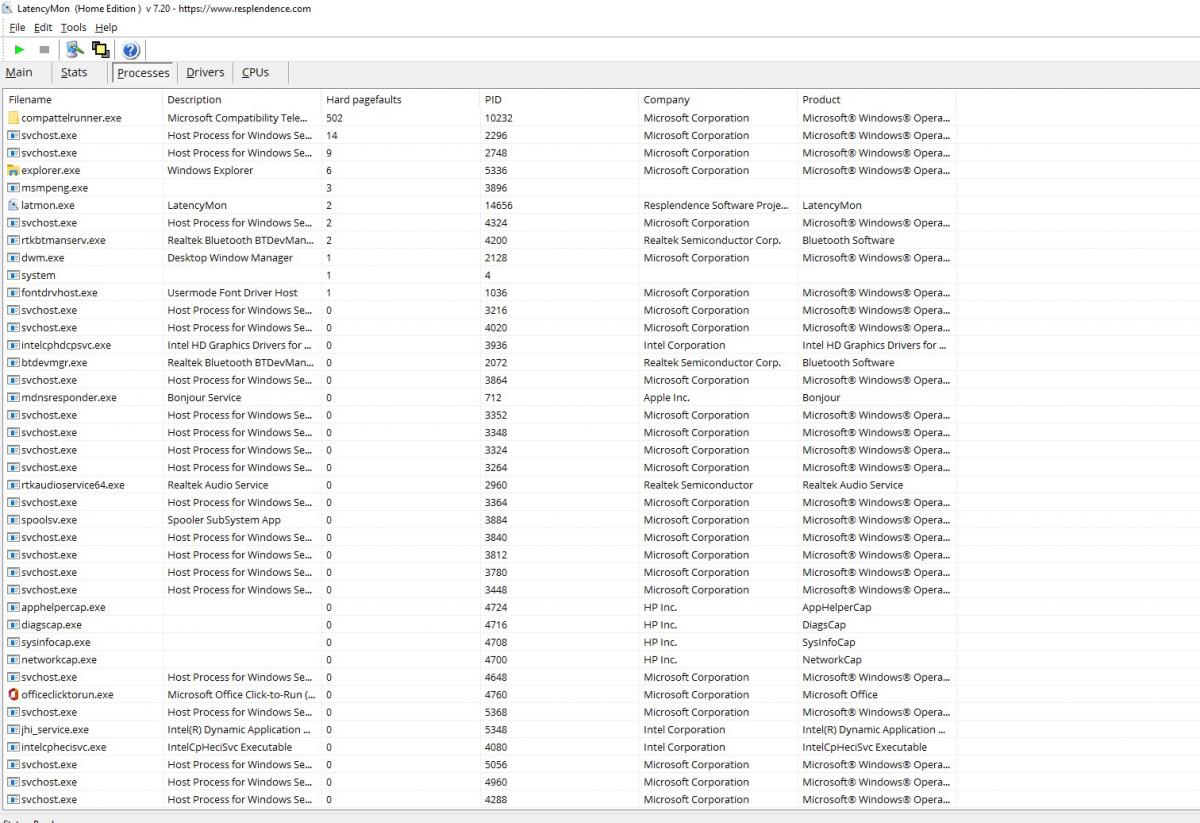Click the 'Usermode Font Driver Host' description
The width and height of the screenshot is (1200, 823).
232,293
